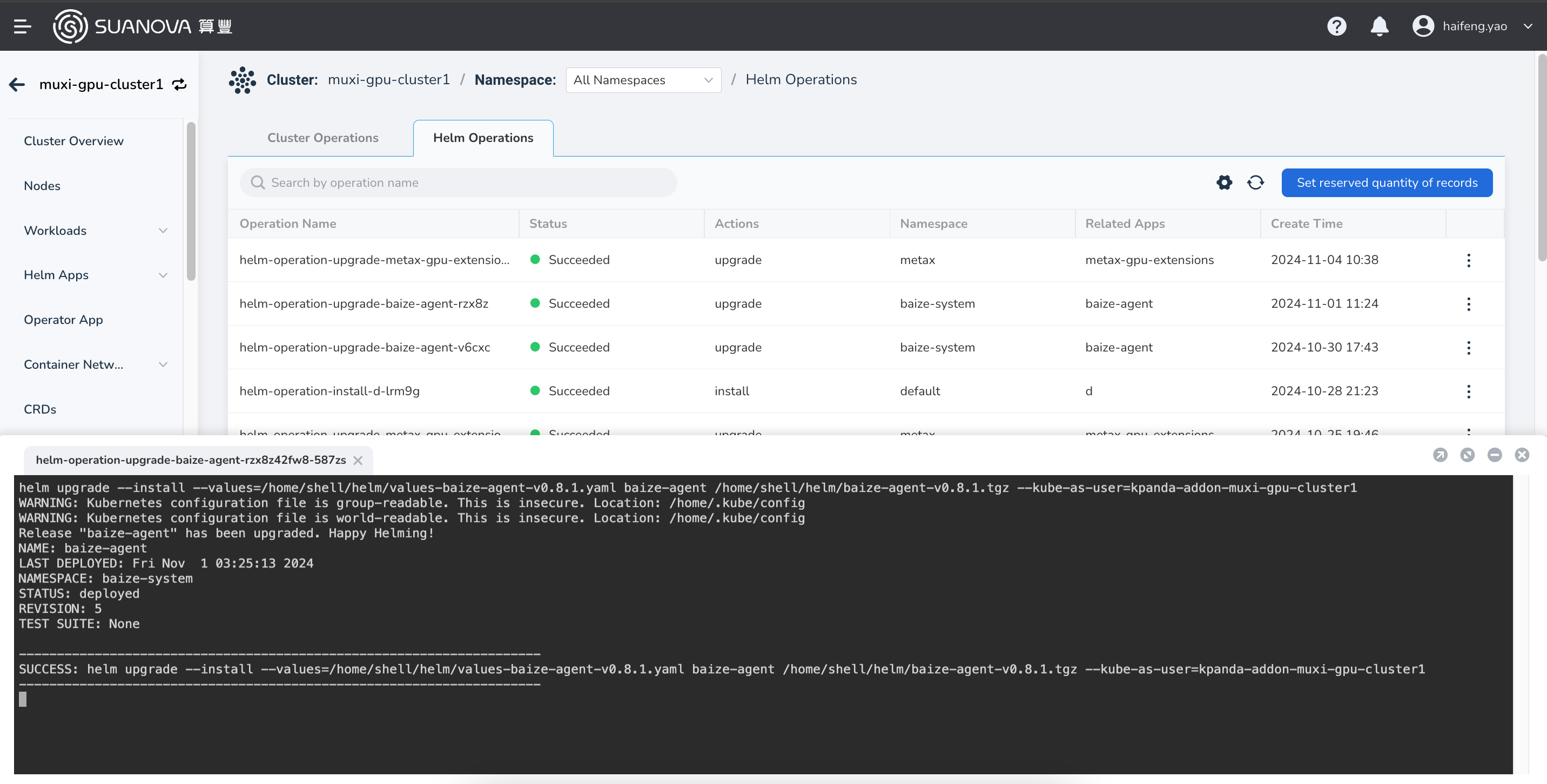Viewport: 1547px width, 784px height.
Task: Click the refresh cluster icon
Action: click(x=179, y=84)
